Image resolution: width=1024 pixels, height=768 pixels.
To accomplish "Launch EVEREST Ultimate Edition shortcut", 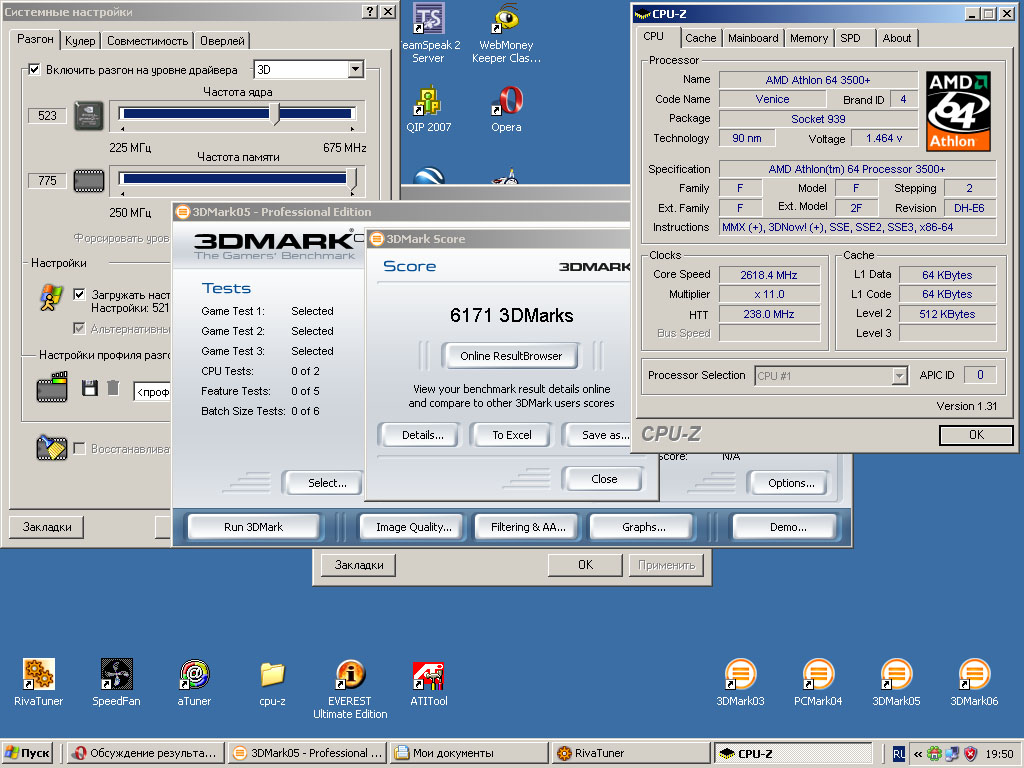I will (x=350, y=689).
